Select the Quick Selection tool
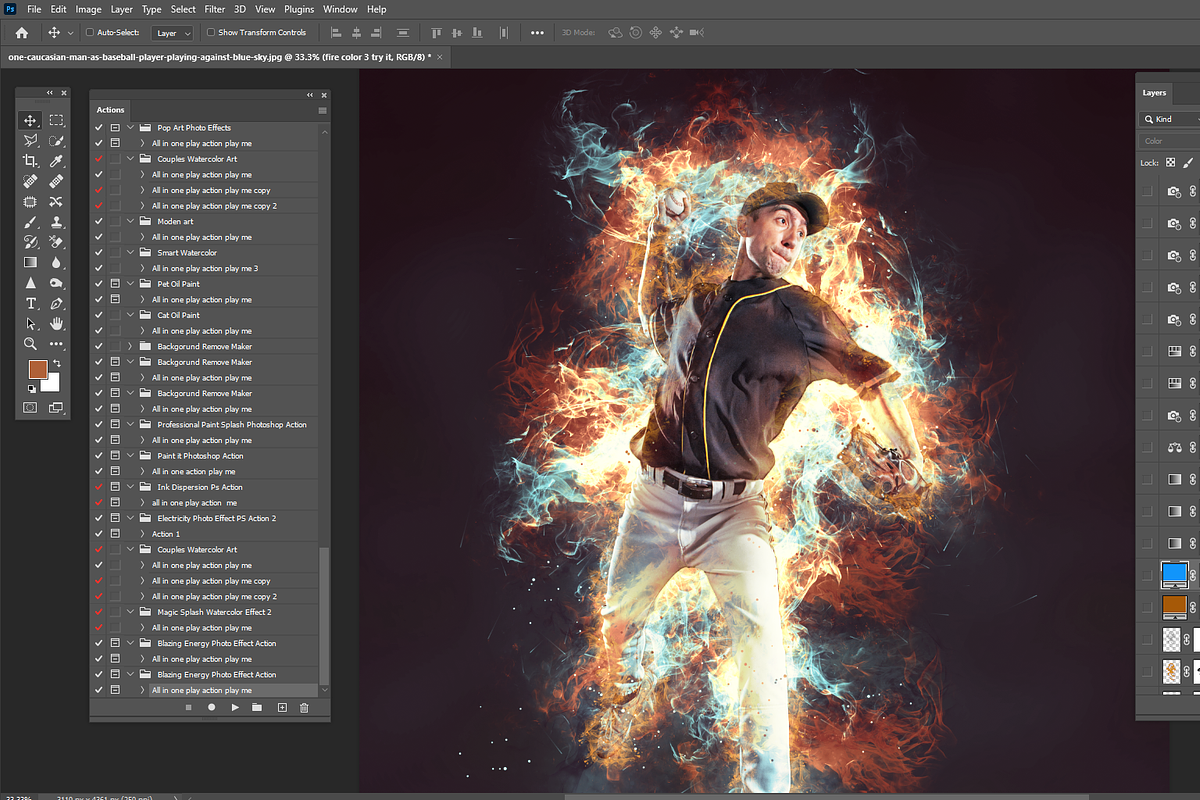 click(x=56, y=141)
